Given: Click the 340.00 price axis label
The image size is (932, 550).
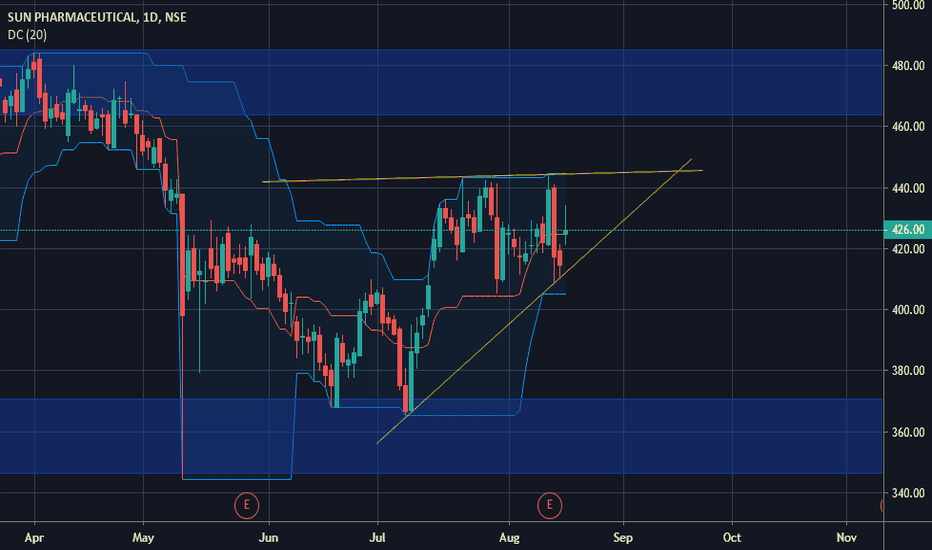Looking at the screenshot, I should pyautogui.click(x=908, y=493).
